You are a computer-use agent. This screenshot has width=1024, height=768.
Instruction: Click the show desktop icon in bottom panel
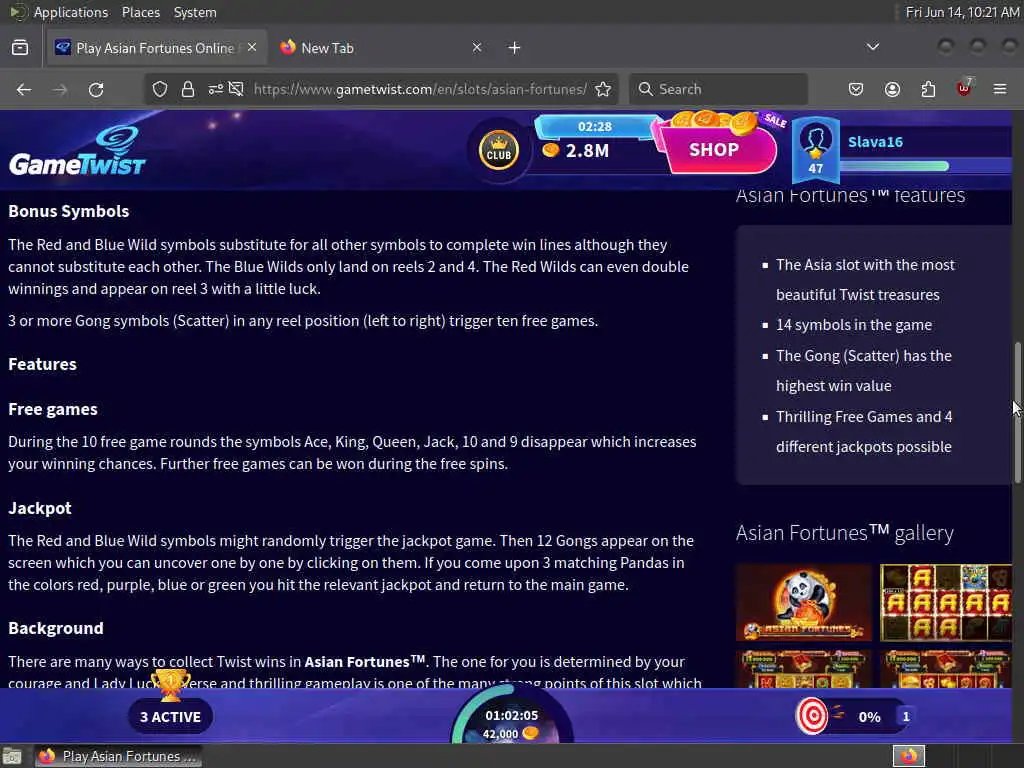(12, 756)
